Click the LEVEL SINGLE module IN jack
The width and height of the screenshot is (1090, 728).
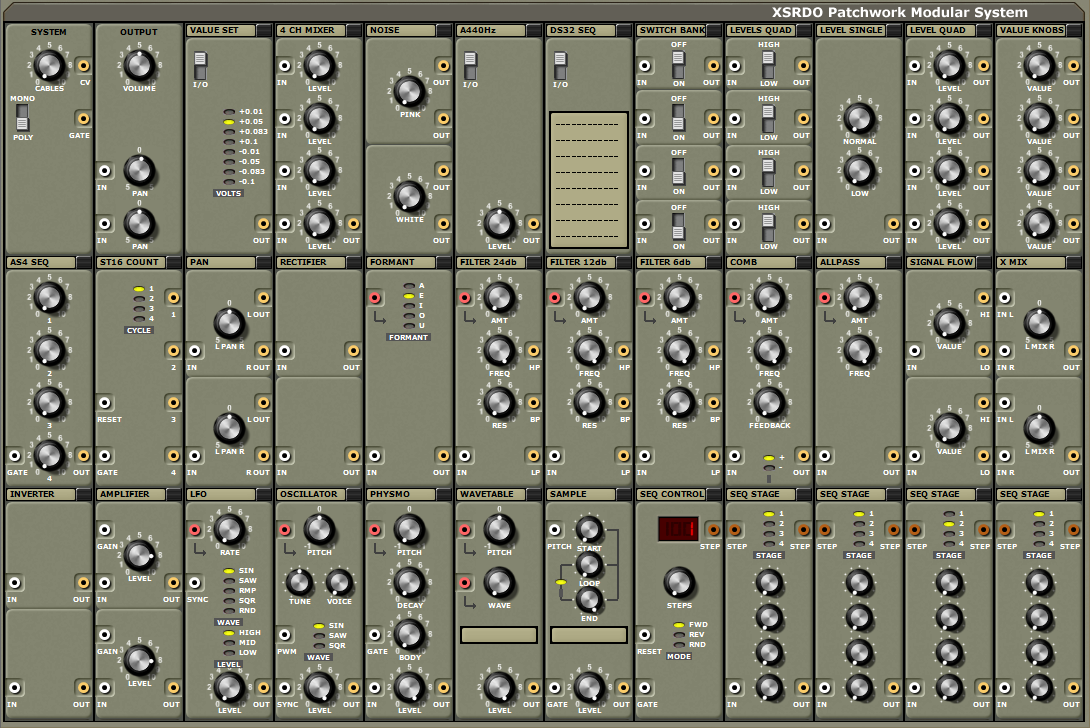824,224
